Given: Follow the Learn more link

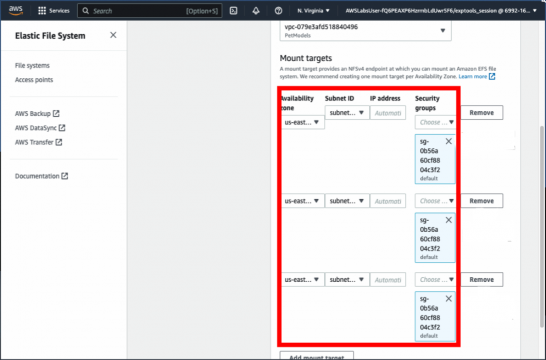Looking at the screenshot, I should [x=473, y=76].
